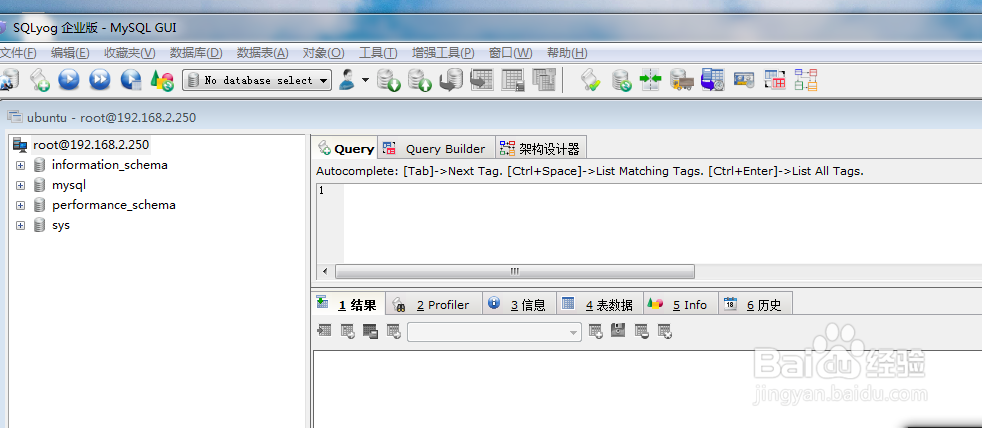Open the 对象(O) menu

[323, 53]
